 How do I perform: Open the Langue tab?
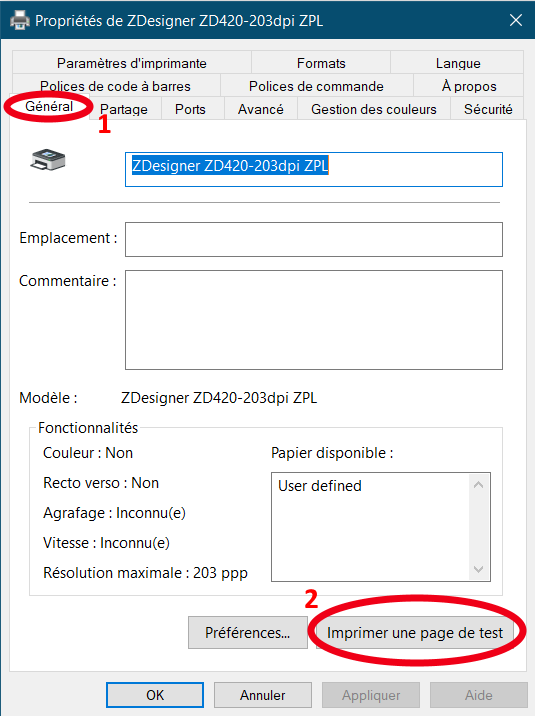[458, 63]
